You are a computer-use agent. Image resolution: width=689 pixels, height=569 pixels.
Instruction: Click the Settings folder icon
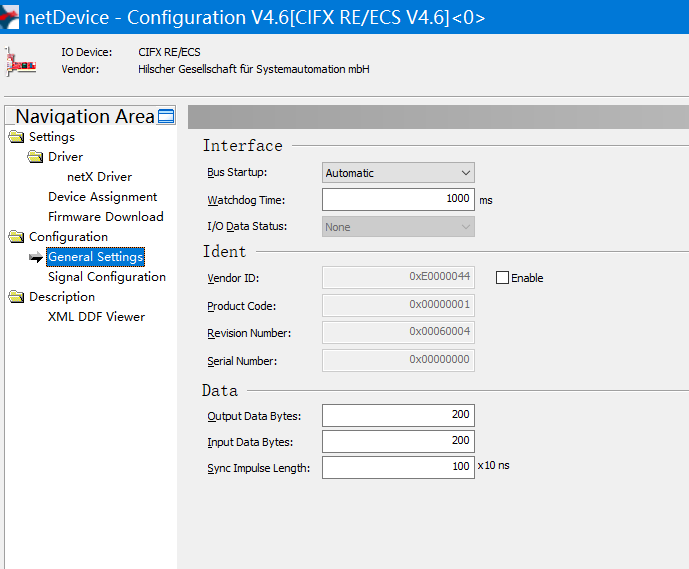16,137
